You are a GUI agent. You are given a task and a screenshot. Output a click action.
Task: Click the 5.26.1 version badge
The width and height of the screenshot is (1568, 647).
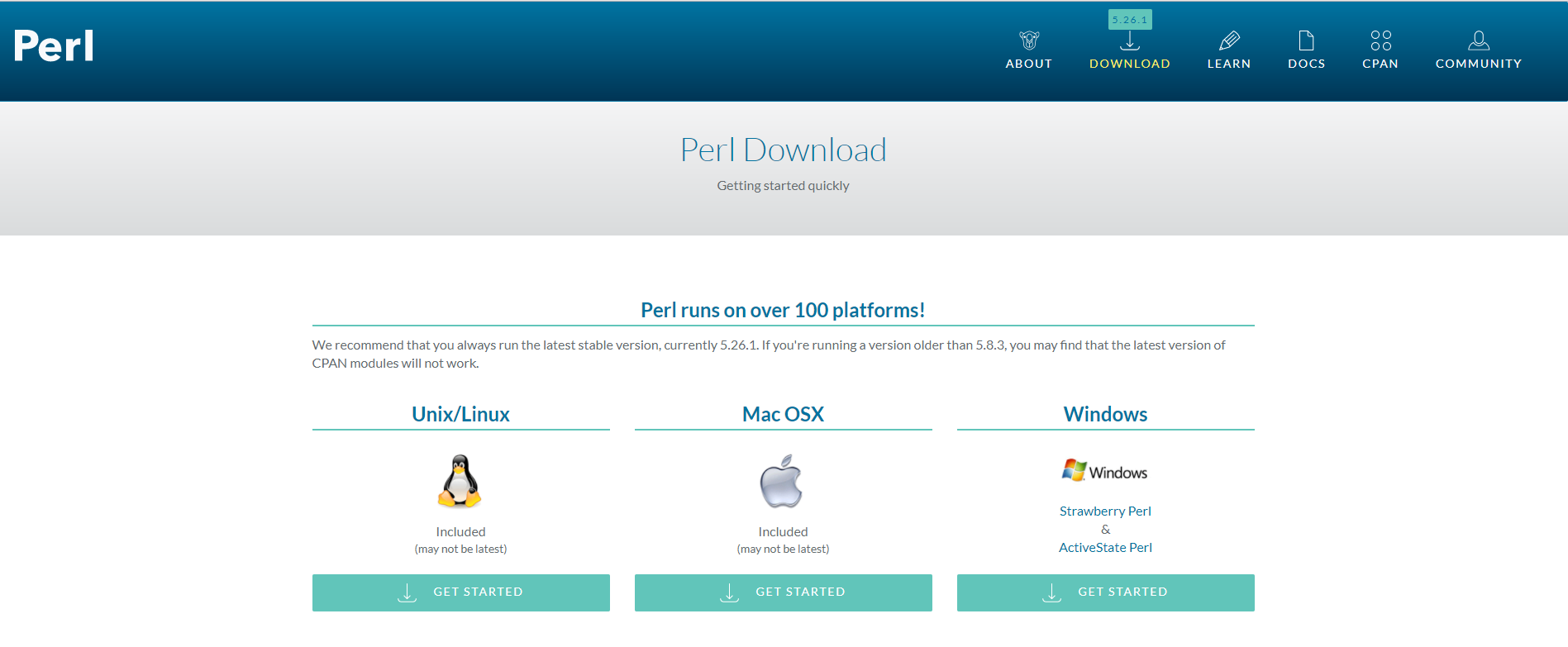click(x=1130, y=20)
